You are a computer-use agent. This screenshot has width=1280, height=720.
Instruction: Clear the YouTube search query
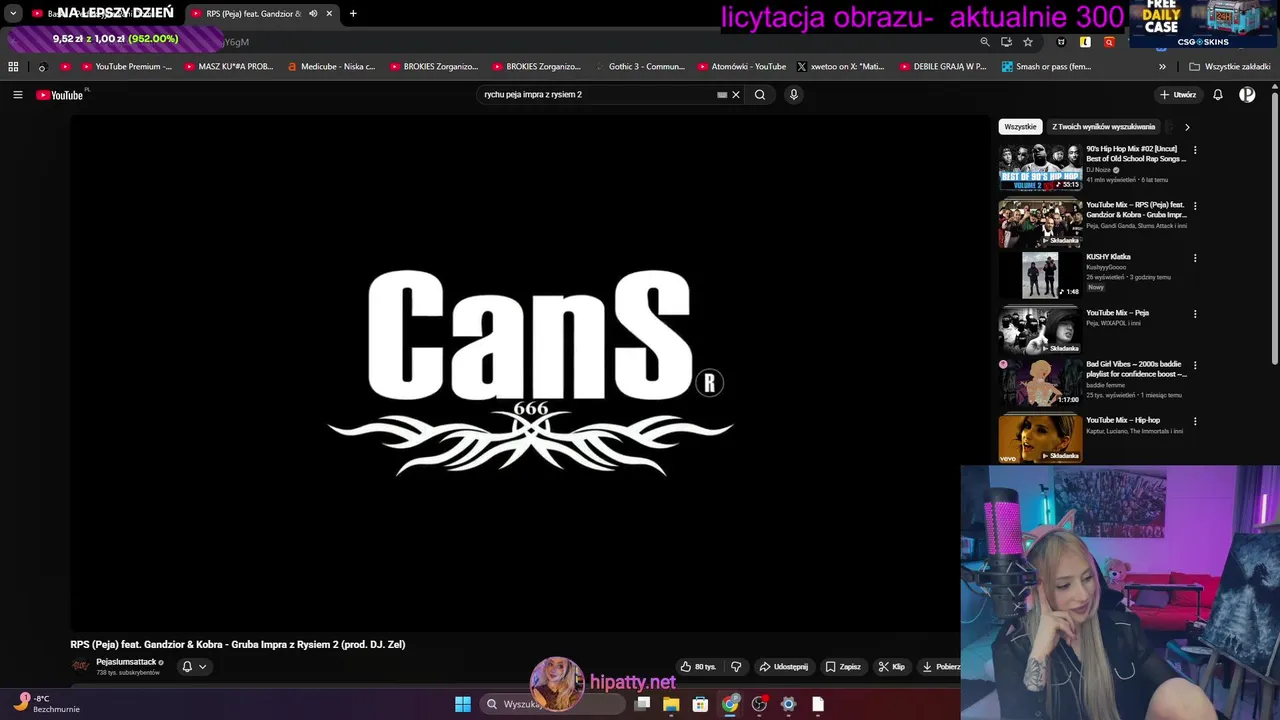(x=736, y=95)
